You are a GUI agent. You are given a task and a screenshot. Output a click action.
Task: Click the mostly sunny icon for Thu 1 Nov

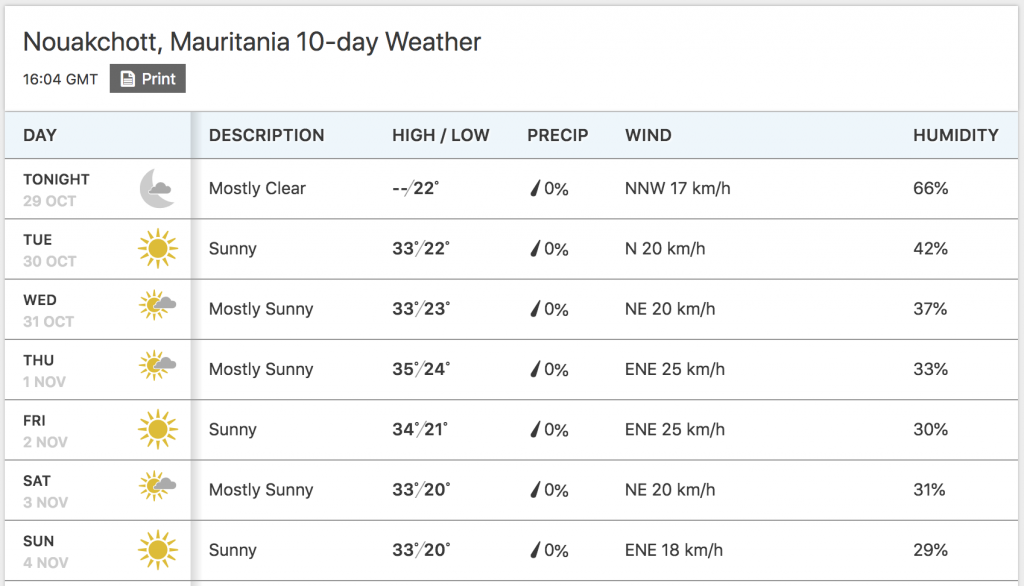(x=157, y=365)
